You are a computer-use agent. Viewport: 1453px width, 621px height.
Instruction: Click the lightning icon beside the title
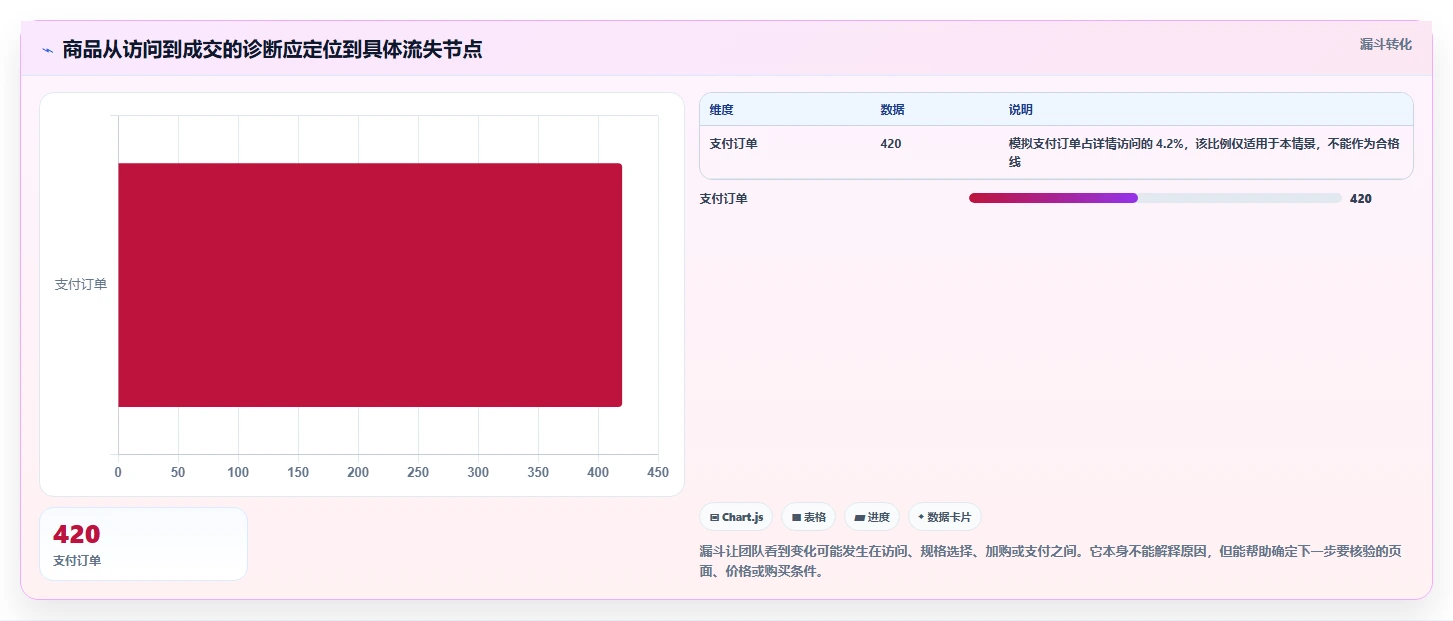pyautogui.click(x=48, y=50)
